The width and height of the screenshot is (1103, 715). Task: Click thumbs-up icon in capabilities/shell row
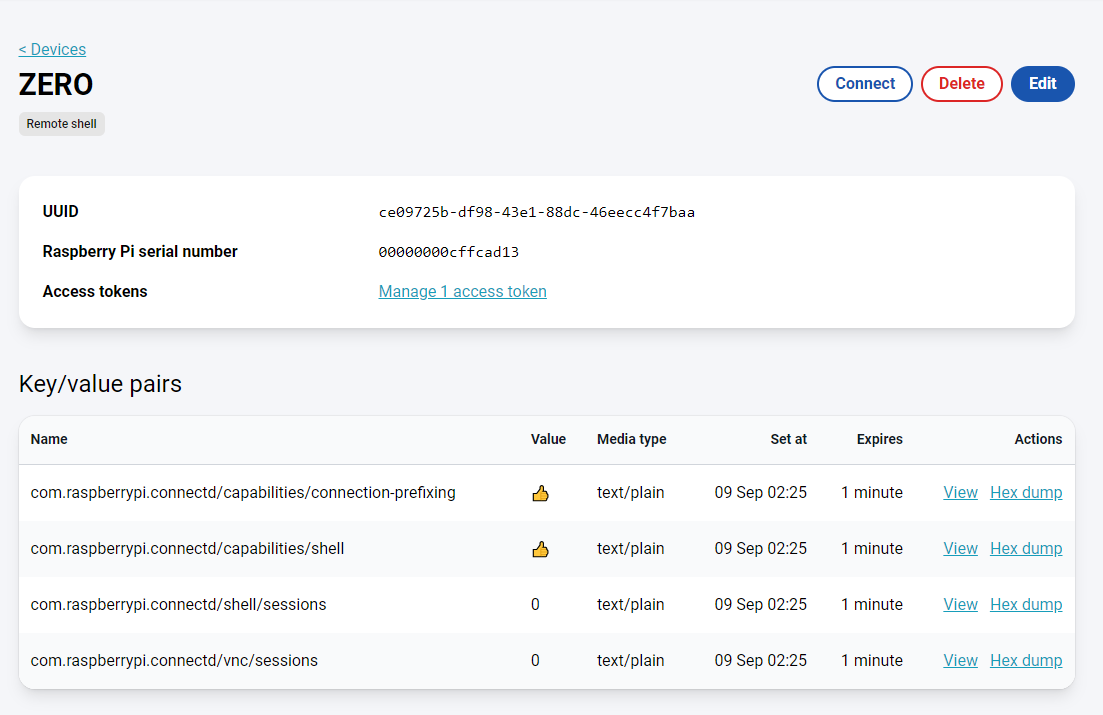coord(540,549)
